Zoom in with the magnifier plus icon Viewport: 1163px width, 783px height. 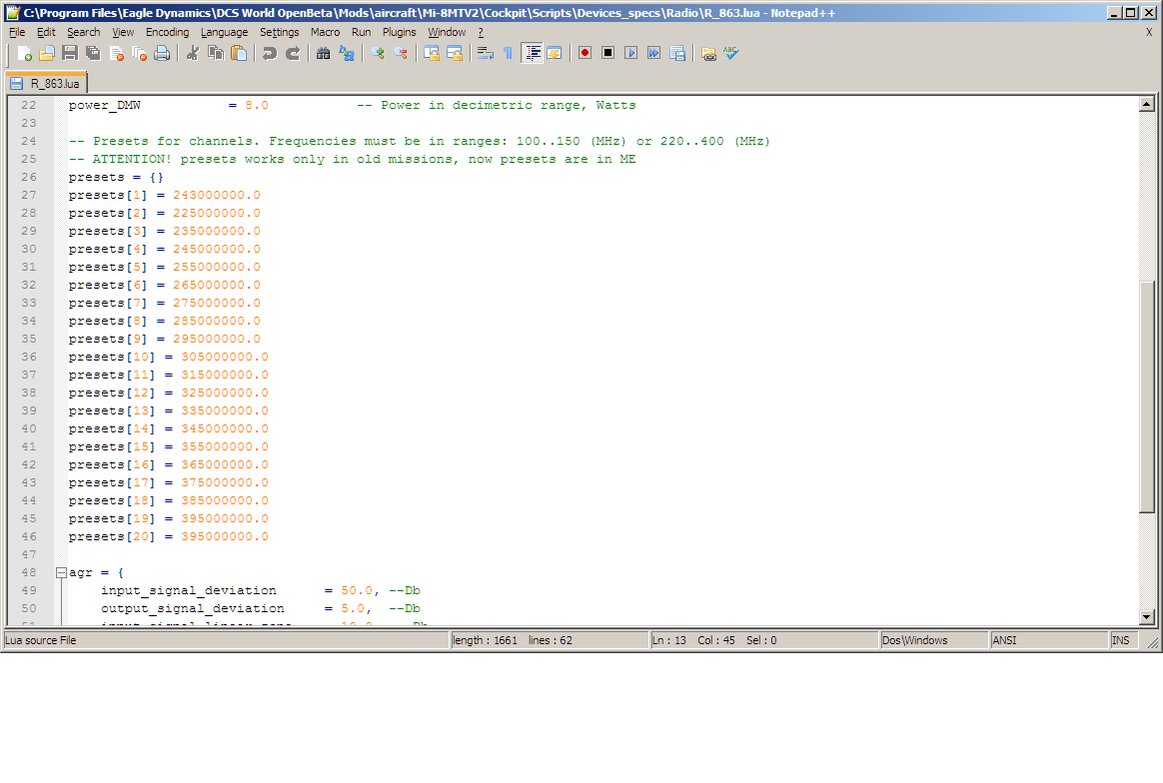click(x=378, y=53)
